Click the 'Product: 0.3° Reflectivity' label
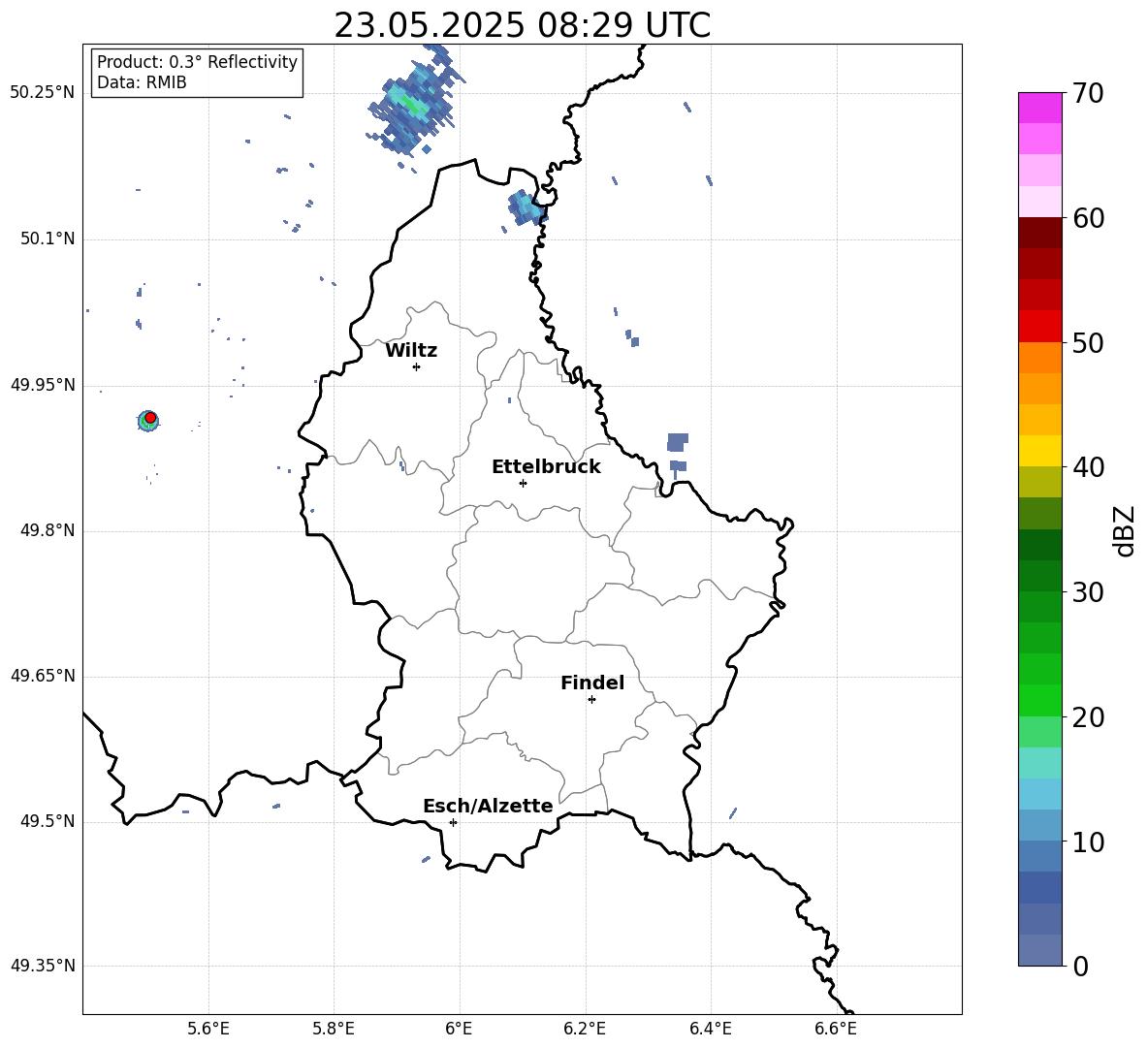Image resolution: width=1148 pixels, height=1048 pixels. pyautogui.click(x=197, y=61)
